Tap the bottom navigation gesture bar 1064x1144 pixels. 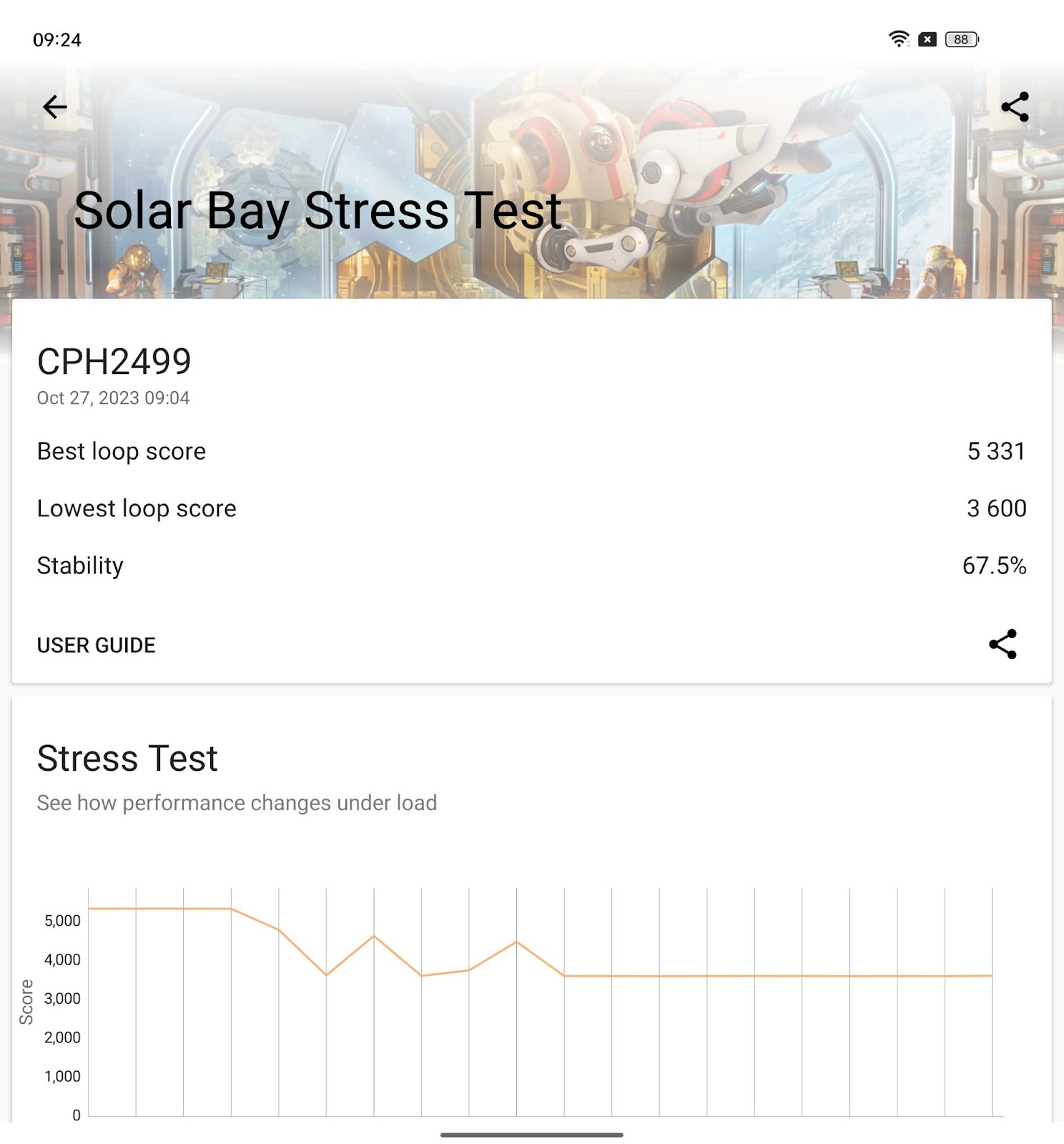coord(531,1135)
